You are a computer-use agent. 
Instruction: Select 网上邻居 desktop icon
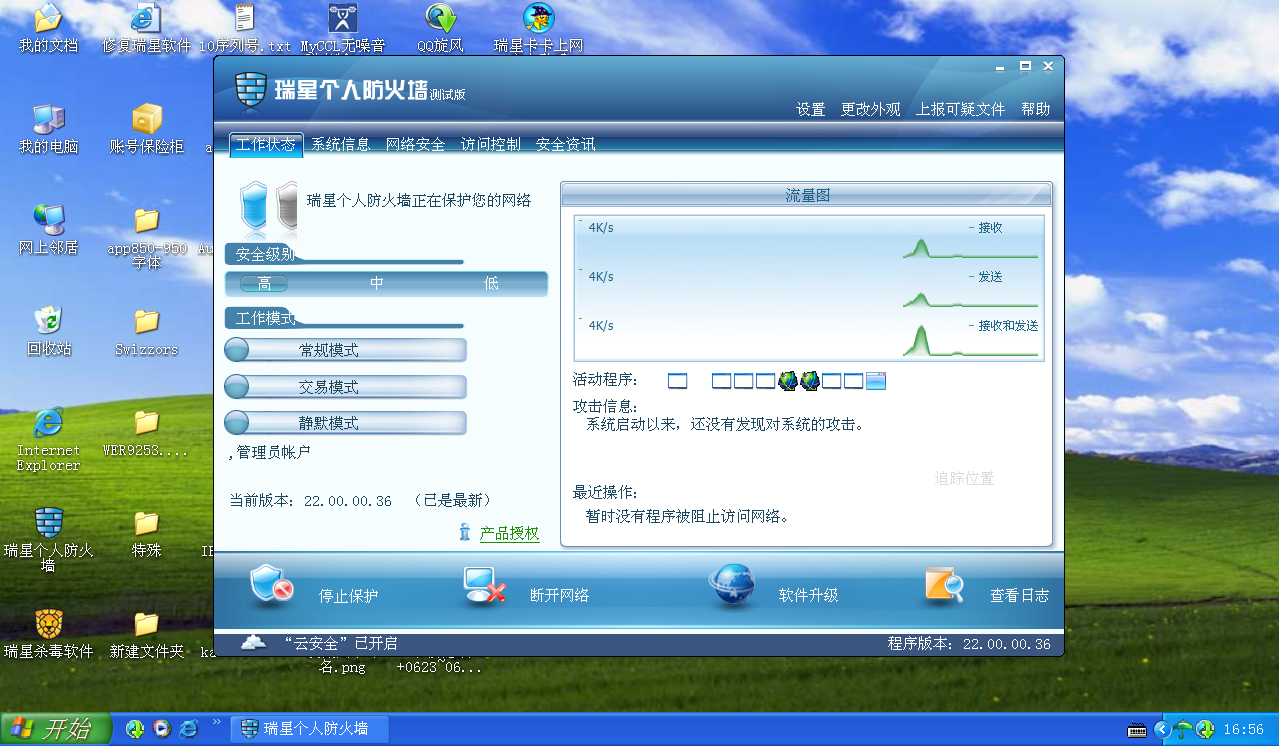48,230
